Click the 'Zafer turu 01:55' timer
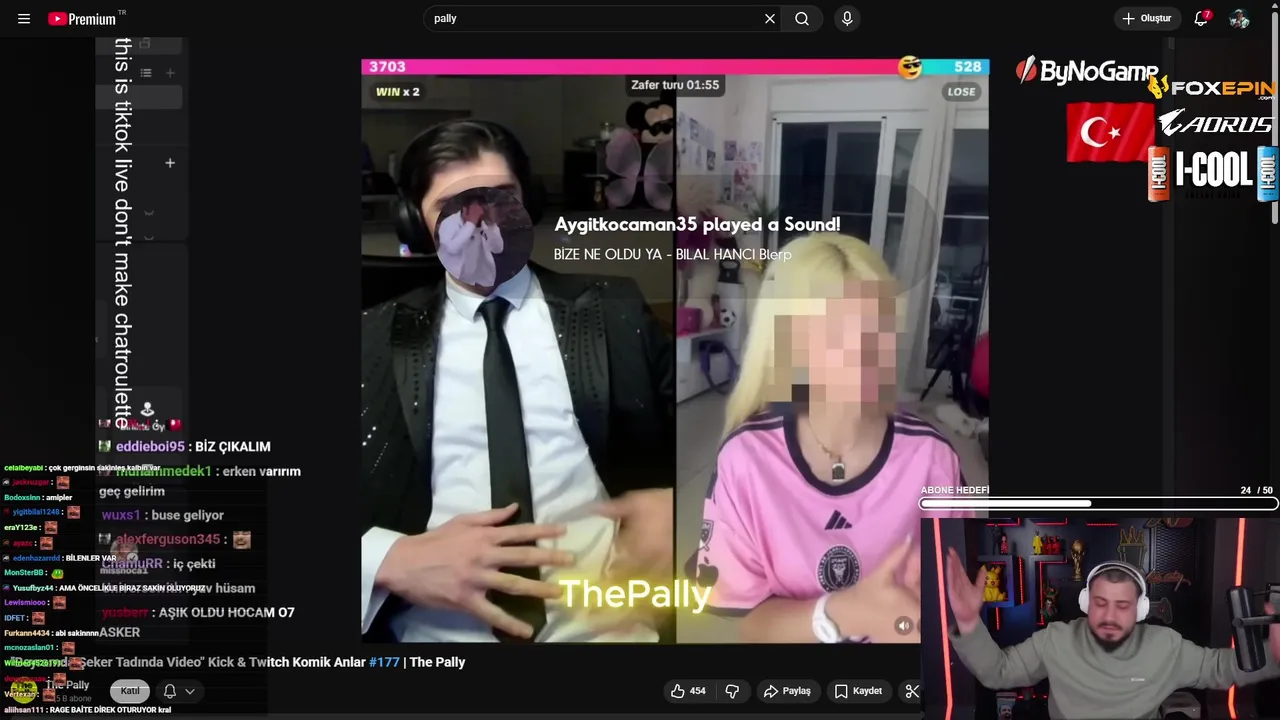Image resolution: width=1280 pixels, height=720 pixels. 675,85
